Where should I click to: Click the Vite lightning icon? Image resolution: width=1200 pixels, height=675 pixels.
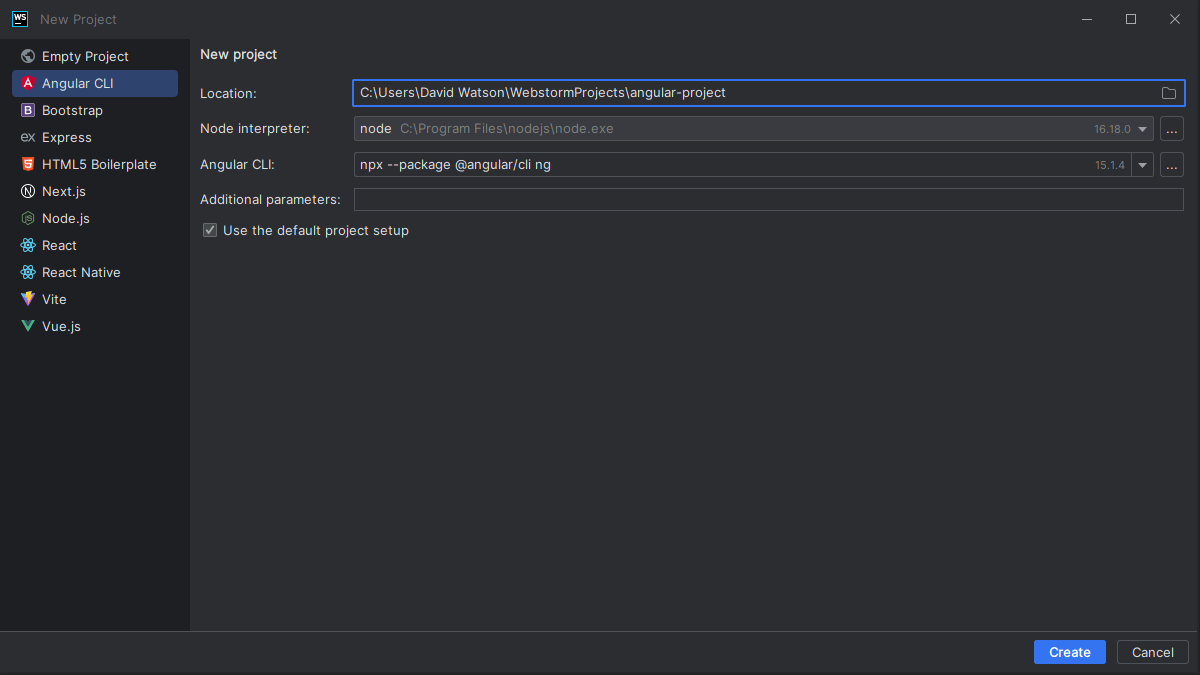point(27,299)
